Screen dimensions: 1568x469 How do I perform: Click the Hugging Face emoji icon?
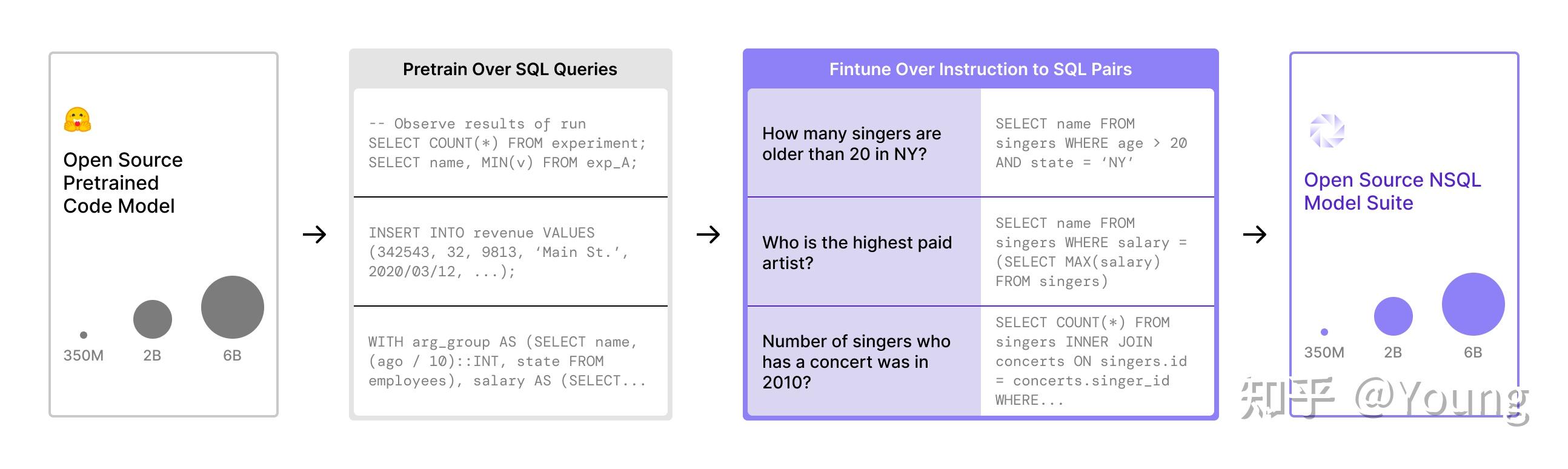(78, 120)
